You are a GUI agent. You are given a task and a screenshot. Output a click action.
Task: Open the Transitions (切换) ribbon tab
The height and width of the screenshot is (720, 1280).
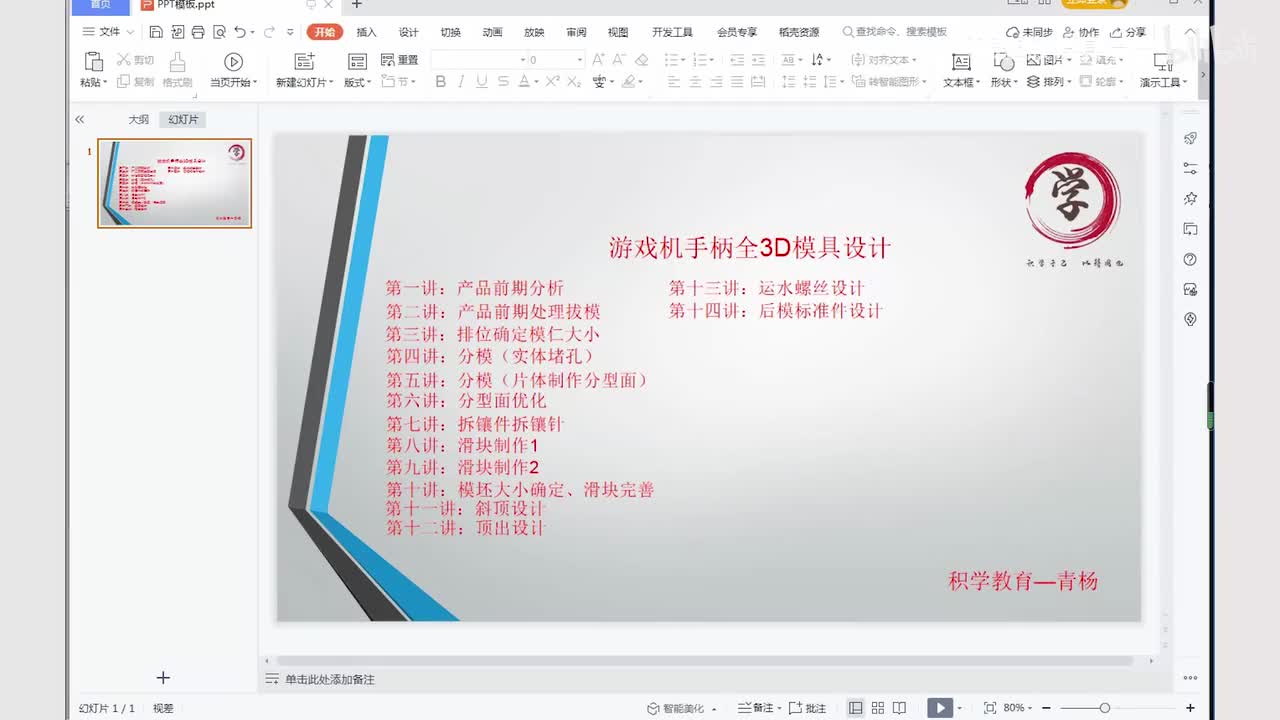(x=450, y=32)
